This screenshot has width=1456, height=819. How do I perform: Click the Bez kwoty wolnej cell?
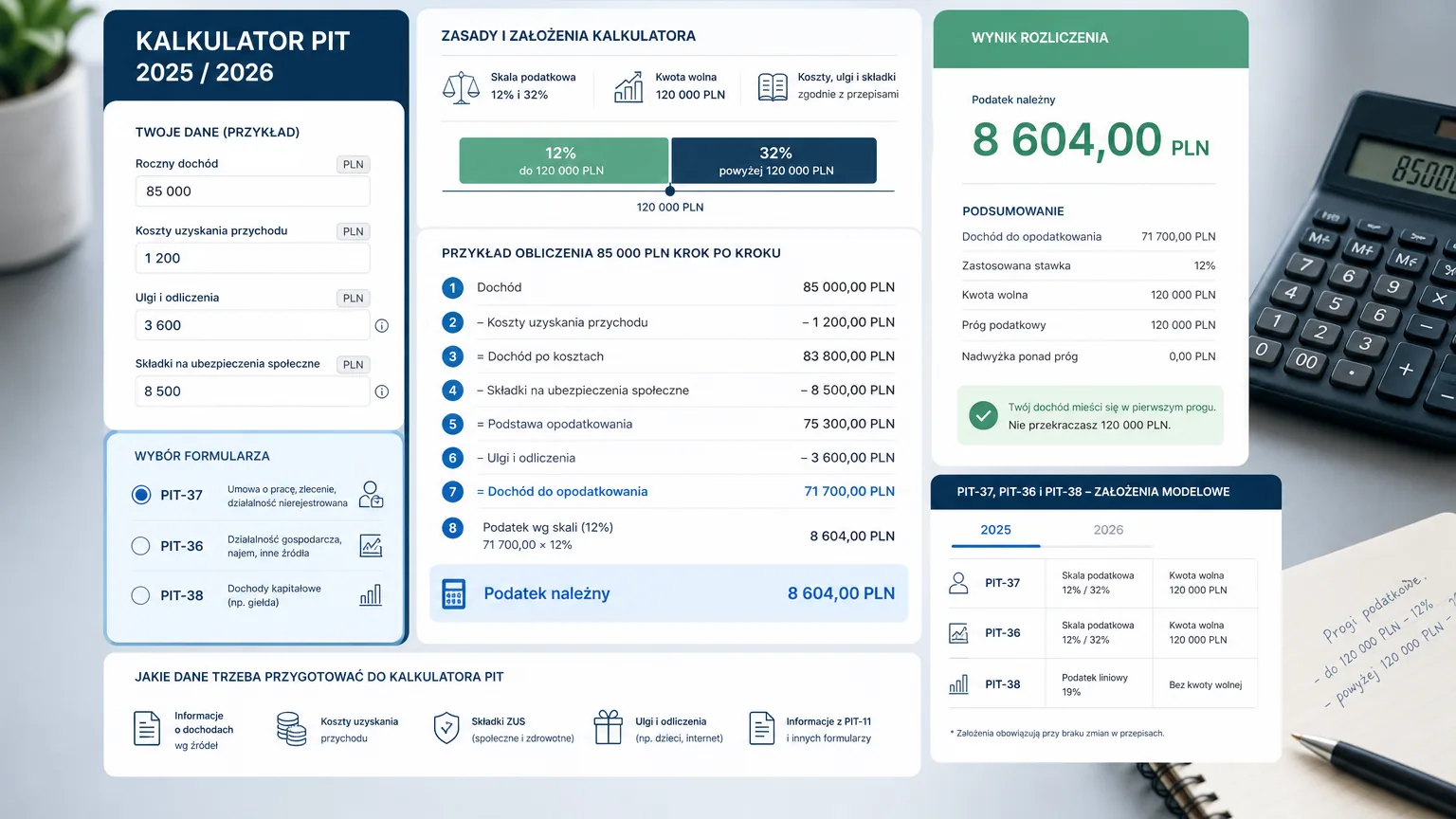pyautogui.click(x=1205, y=684)
